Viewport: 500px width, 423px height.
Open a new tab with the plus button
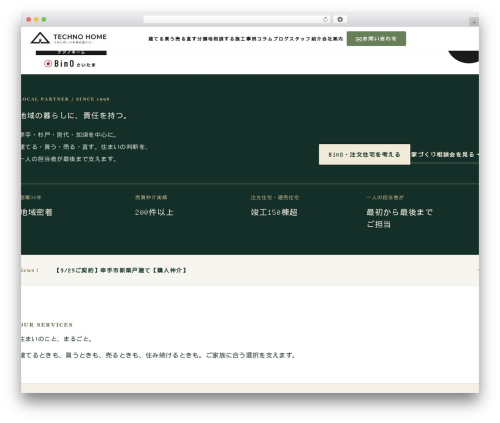point(474,22)
